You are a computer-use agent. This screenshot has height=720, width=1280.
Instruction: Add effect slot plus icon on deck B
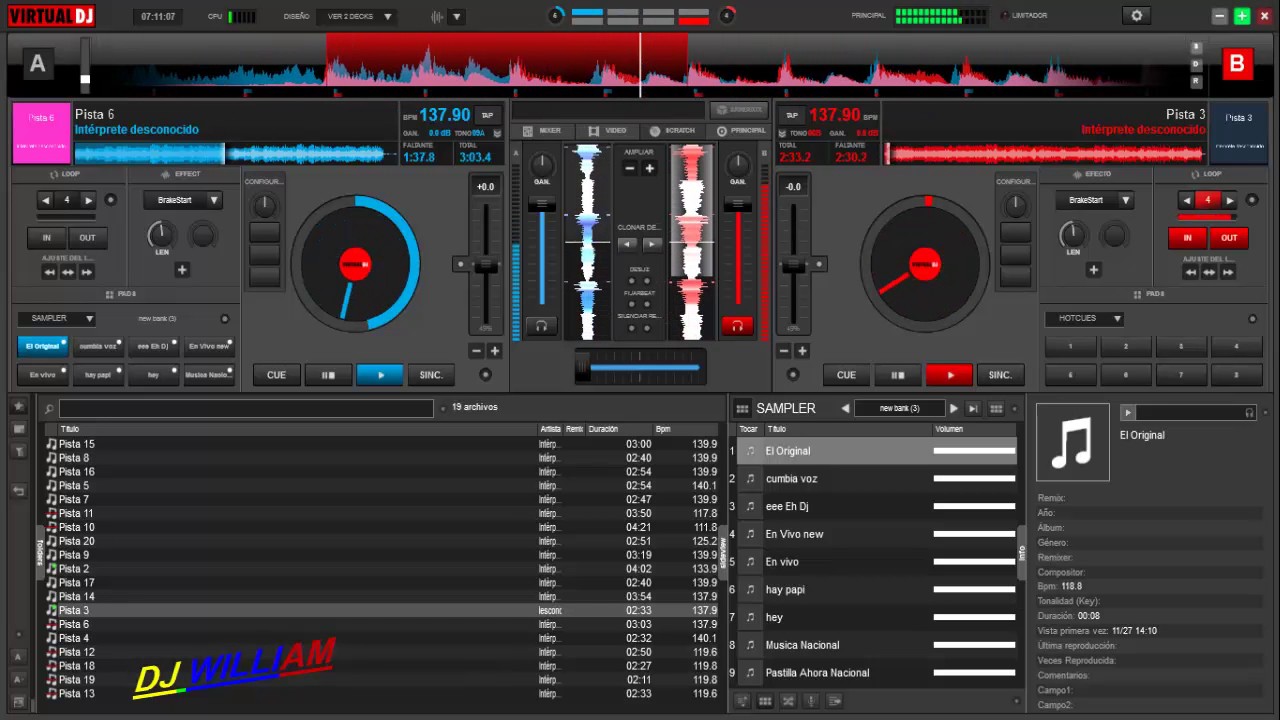(1094, 270)
